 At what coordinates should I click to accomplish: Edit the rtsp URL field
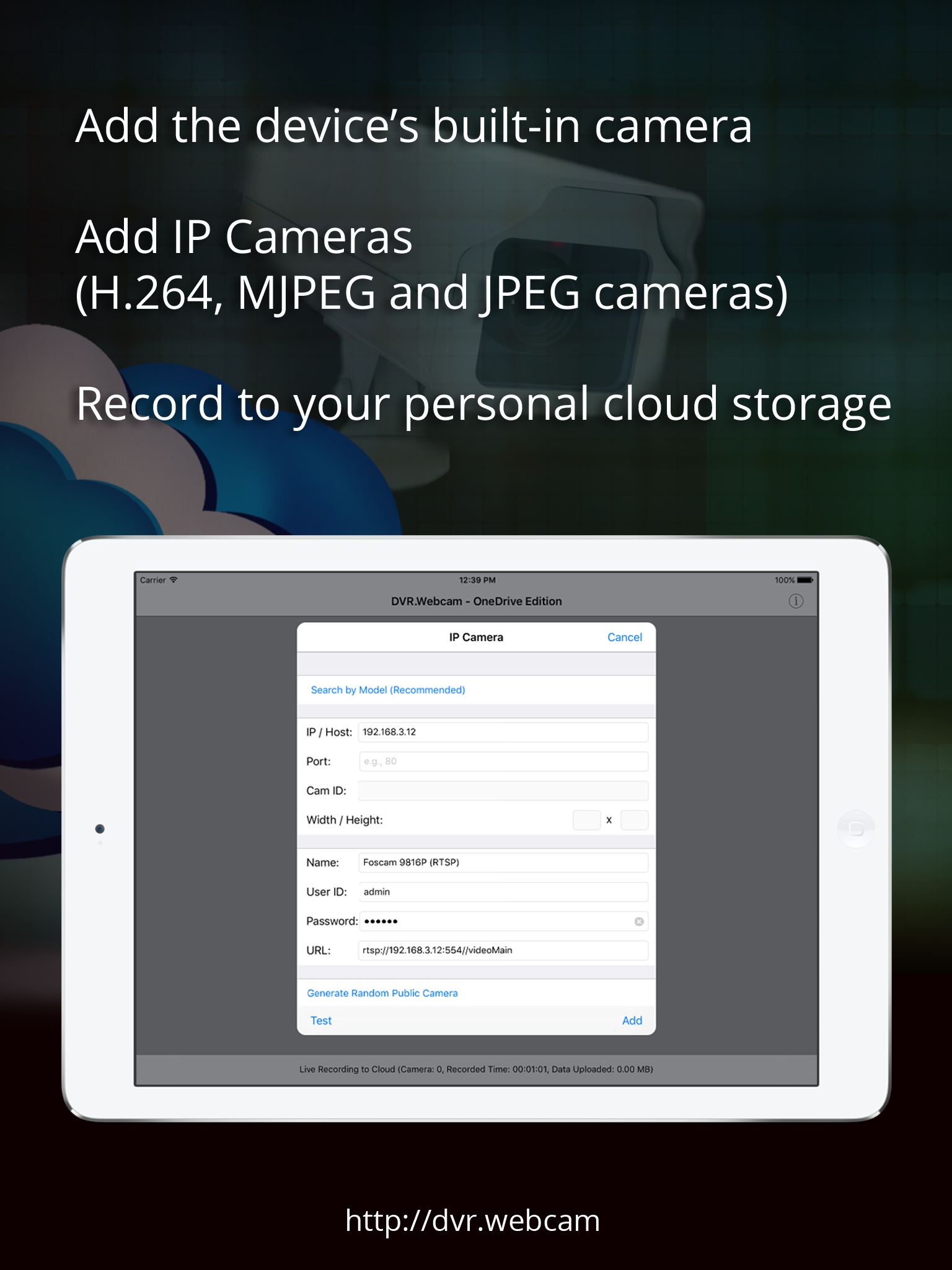503,950
